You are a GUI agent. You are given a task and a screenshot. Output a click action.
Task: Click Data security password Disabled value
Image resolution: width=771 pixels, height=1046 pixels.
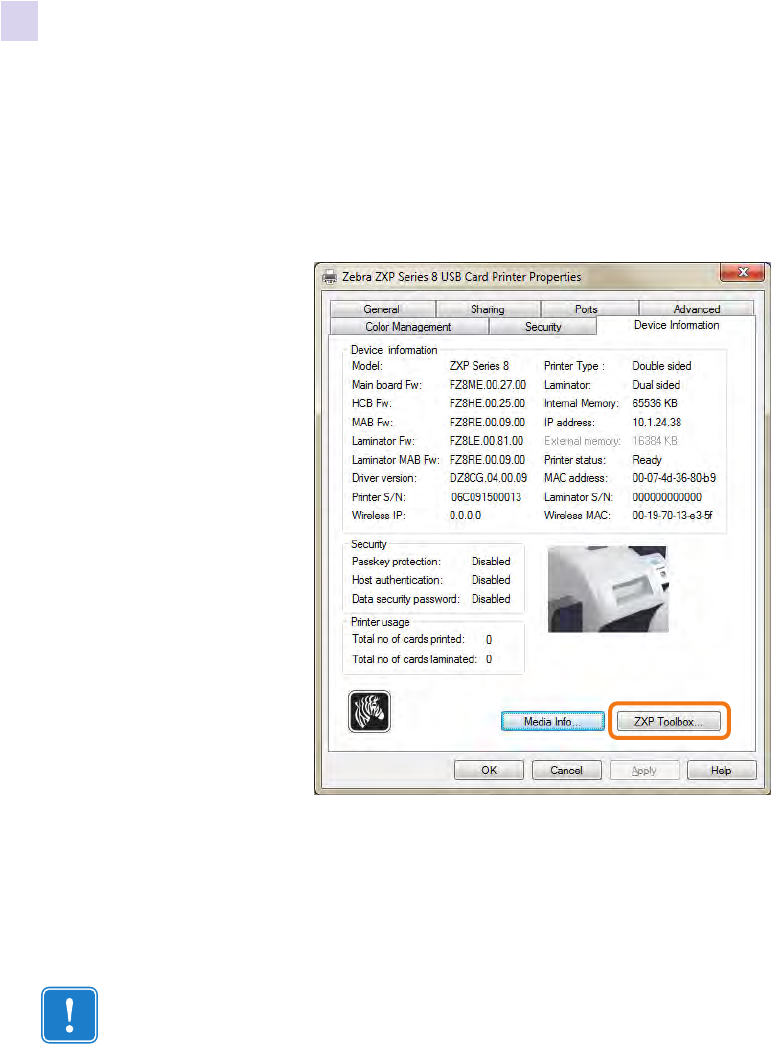491,598
